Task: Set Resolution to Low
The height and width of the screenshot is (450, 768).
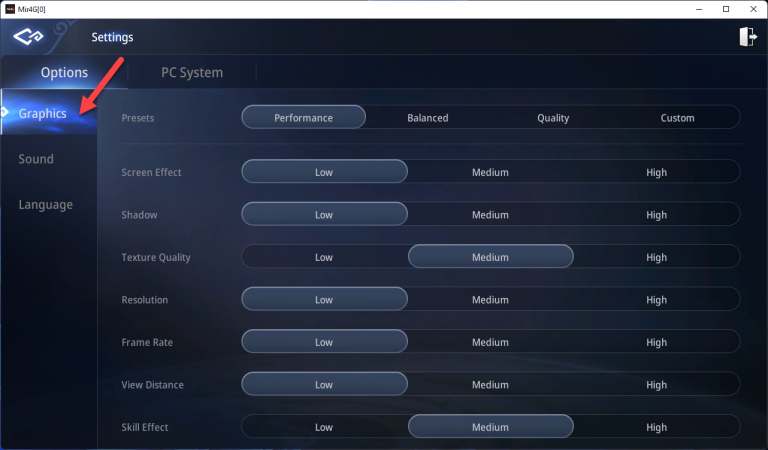Action: tap(324, 300)
